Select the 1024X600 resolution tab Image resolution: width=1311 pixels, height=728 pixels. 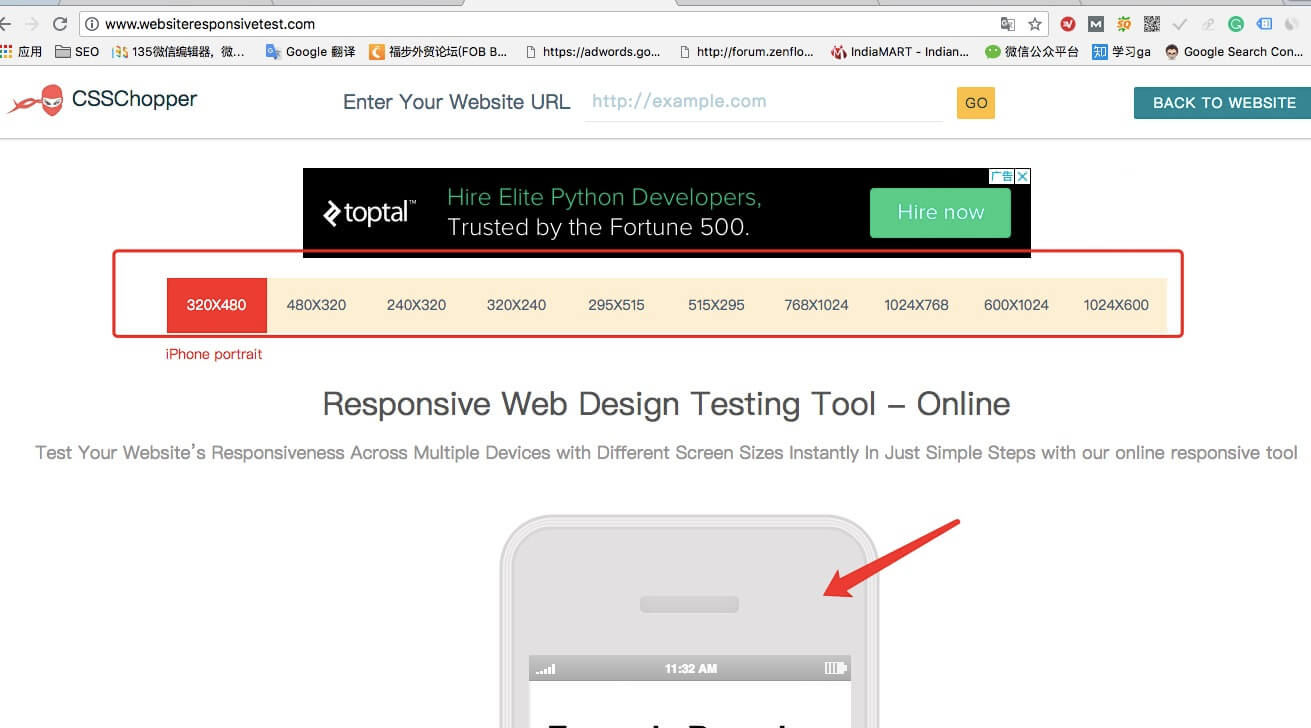click(1116, 305)
